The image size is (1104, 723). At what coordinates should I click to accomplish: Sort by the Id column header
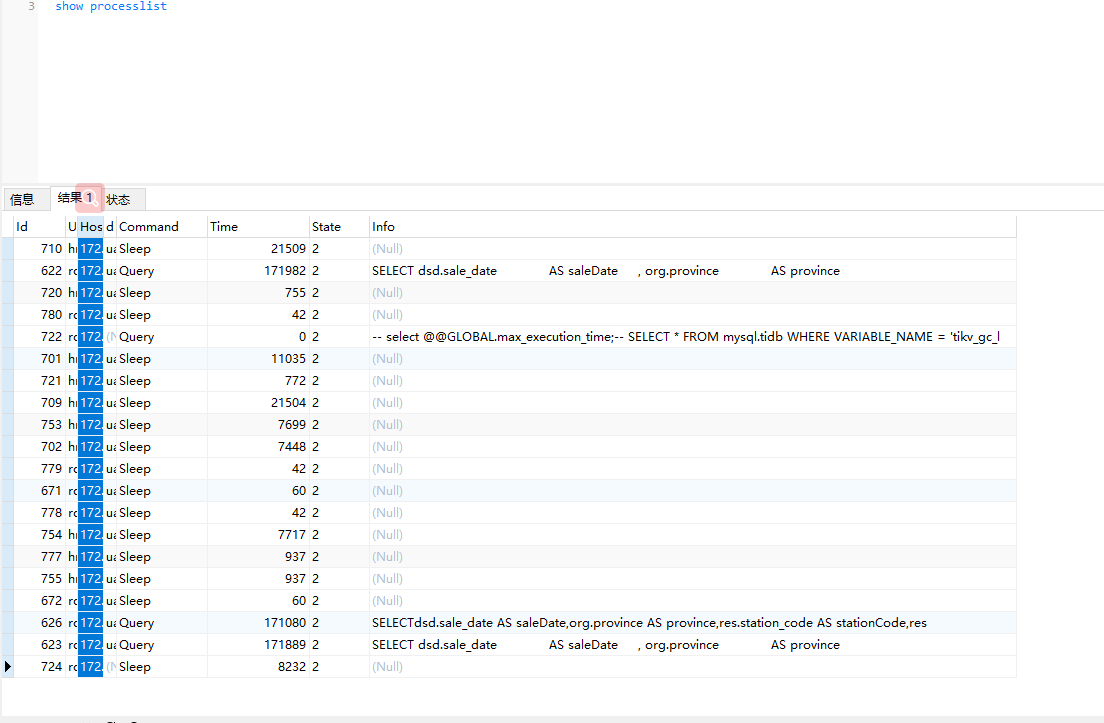(38, 227)
